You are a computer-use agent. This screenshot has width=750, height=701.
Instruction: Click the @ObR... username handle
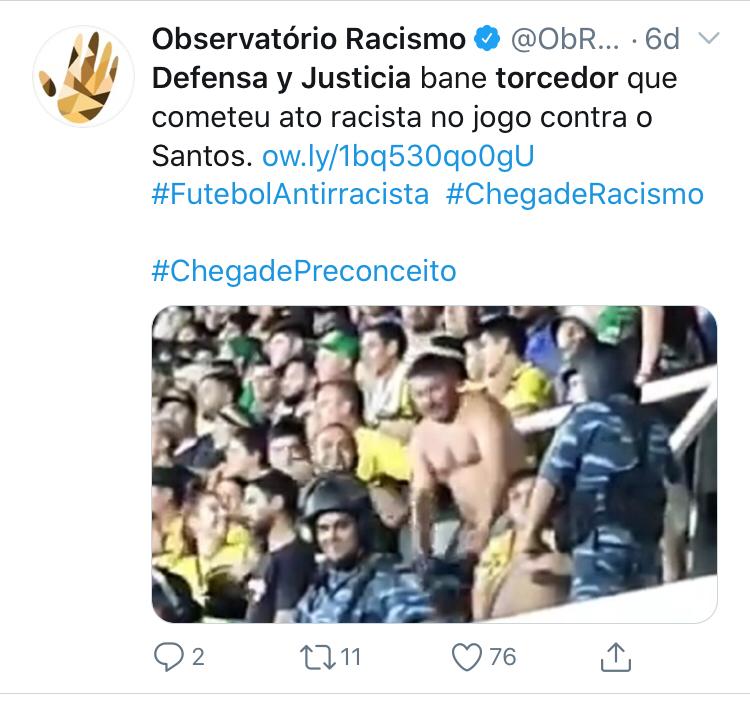(565, 39)
